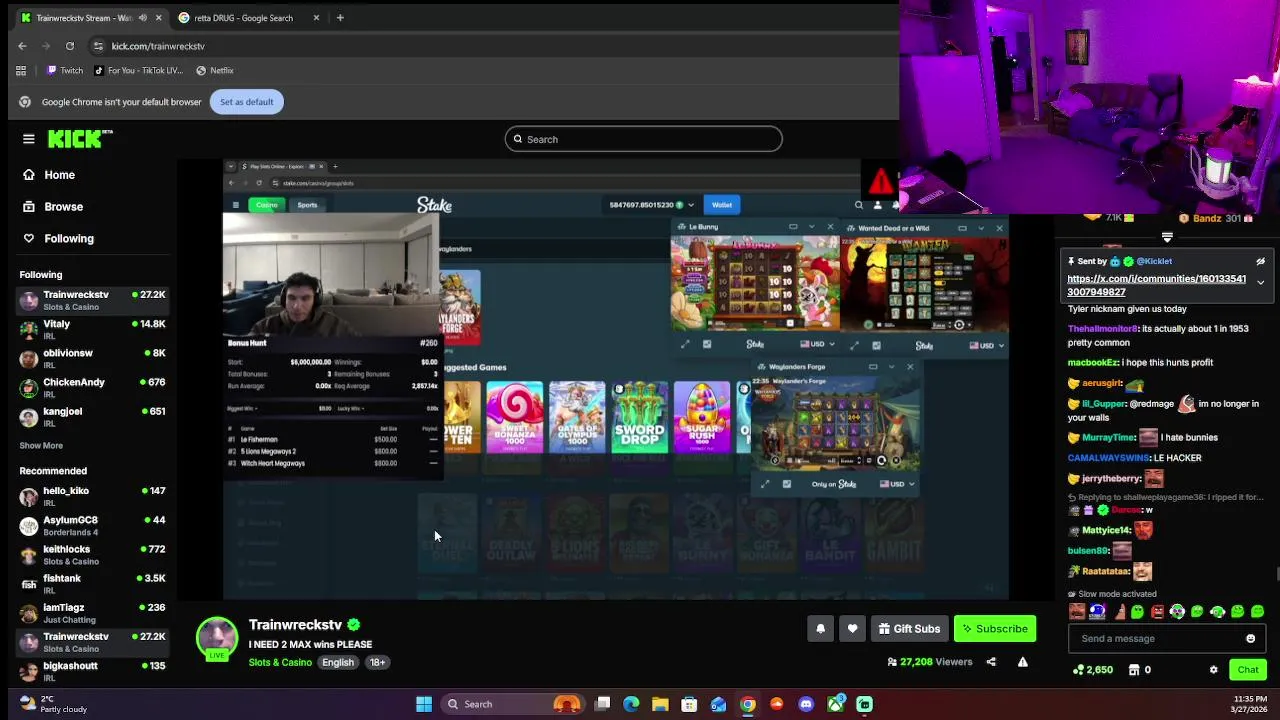Image resolution: width=1280 pixels, height=720 pixels.
Task: Open the taskbar clock and date
Action: [1248, 704]
